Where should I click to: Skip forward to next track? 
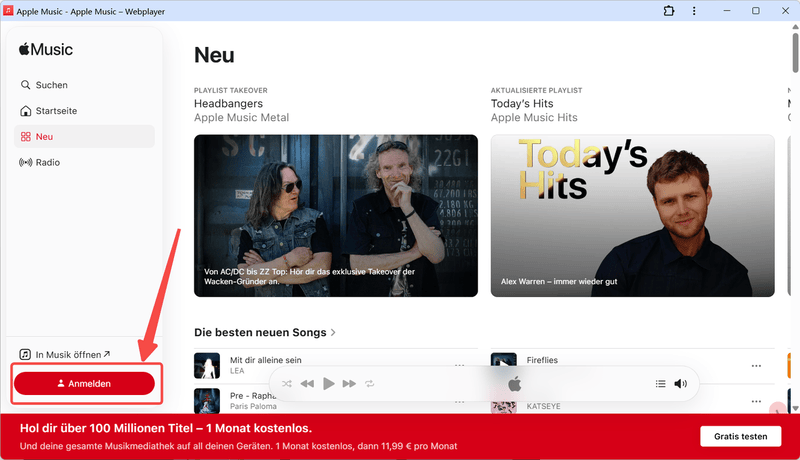[x=349, y=384]
